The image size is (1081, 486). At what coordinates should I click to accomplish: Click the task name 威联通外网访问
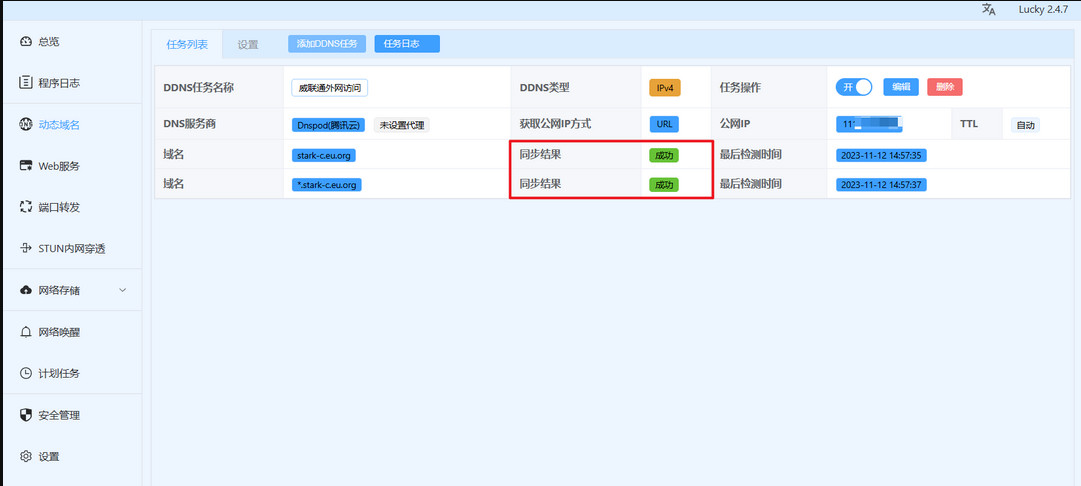click(330, 88)
